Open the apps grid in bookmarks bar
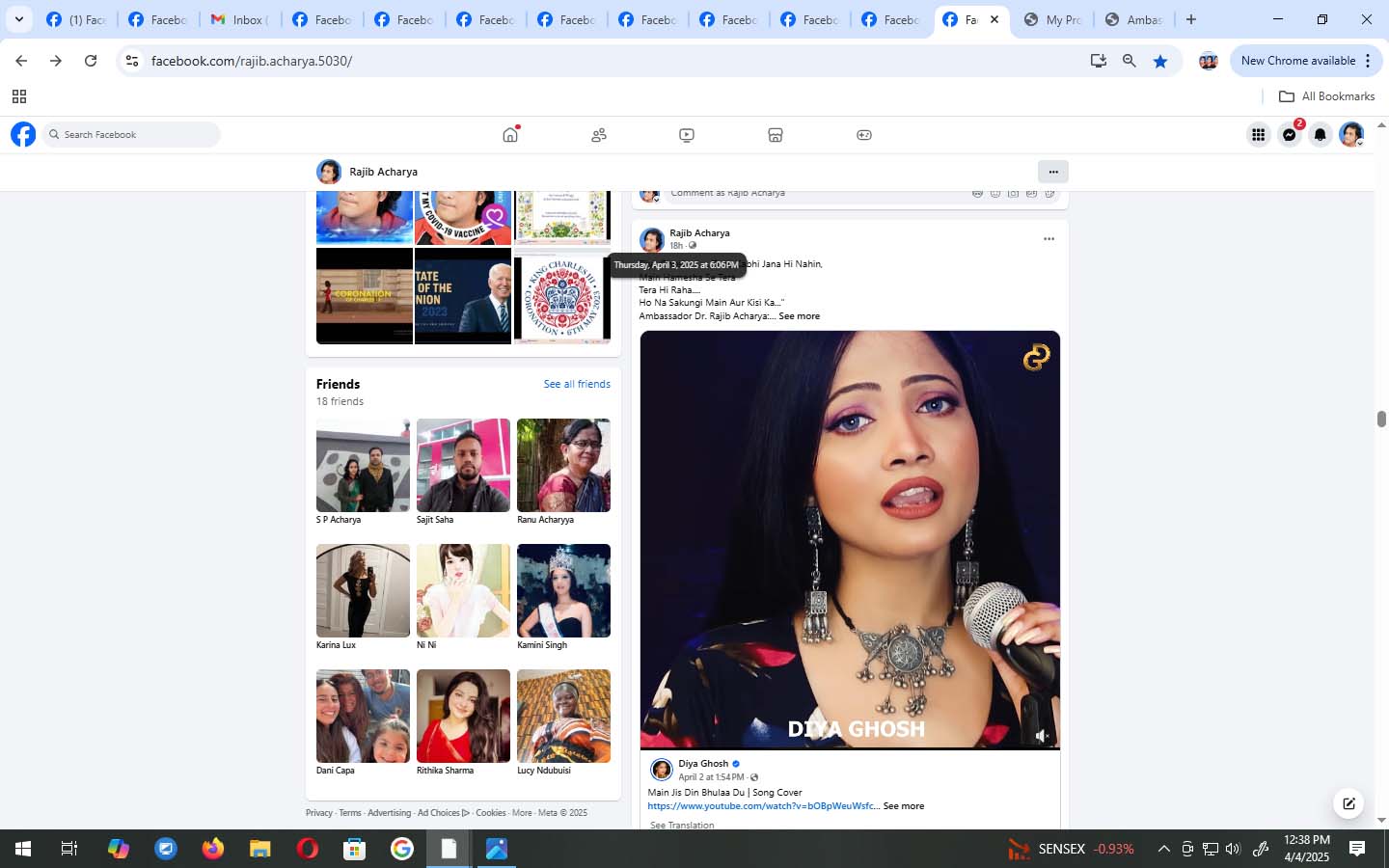This screenshot has height=868, width=1389. click(18, 96)
